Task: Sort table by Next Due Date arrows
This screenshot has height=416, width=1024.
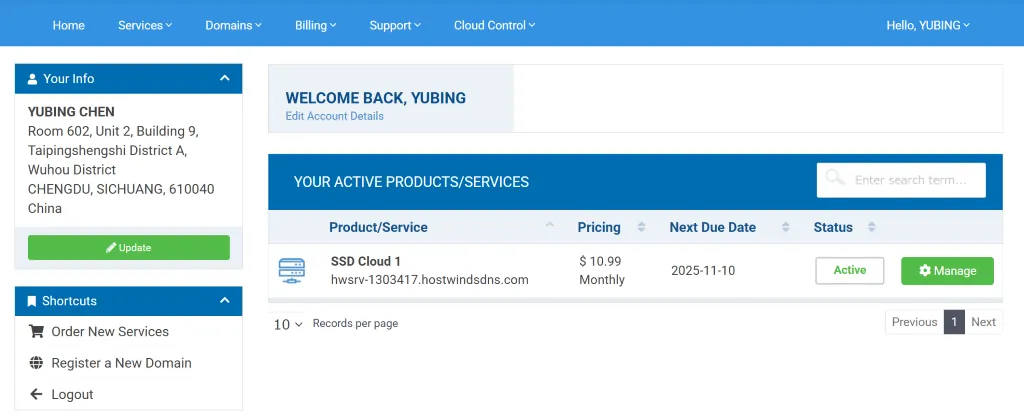Action: [x=785, y=227]
